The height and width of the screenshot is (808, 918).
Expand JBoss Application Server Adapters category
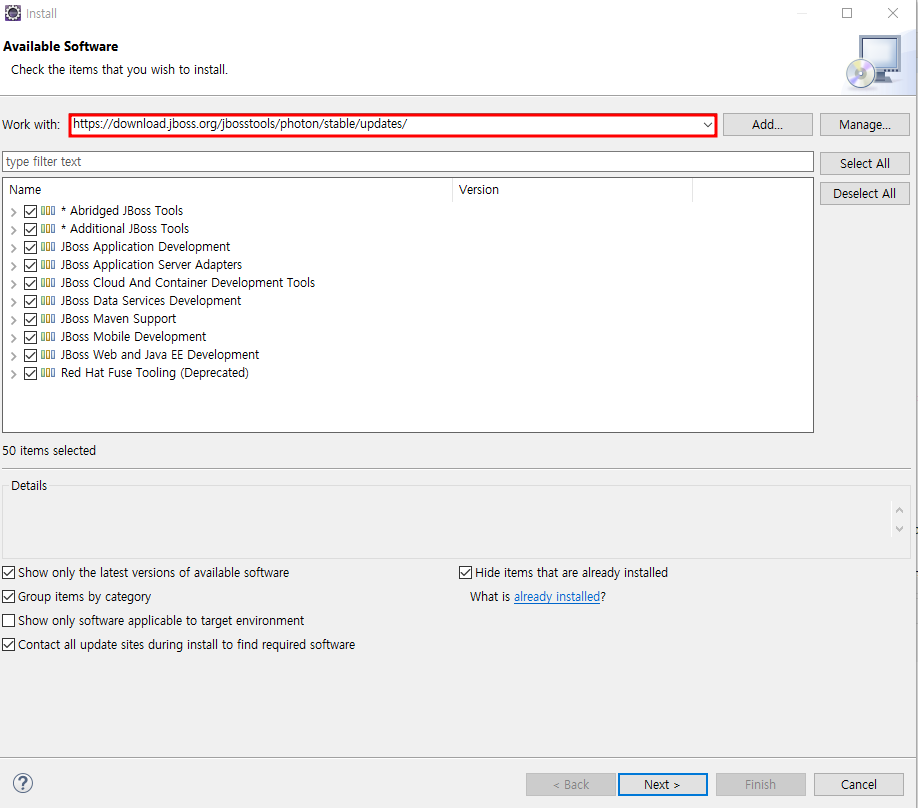click(13, 266)
